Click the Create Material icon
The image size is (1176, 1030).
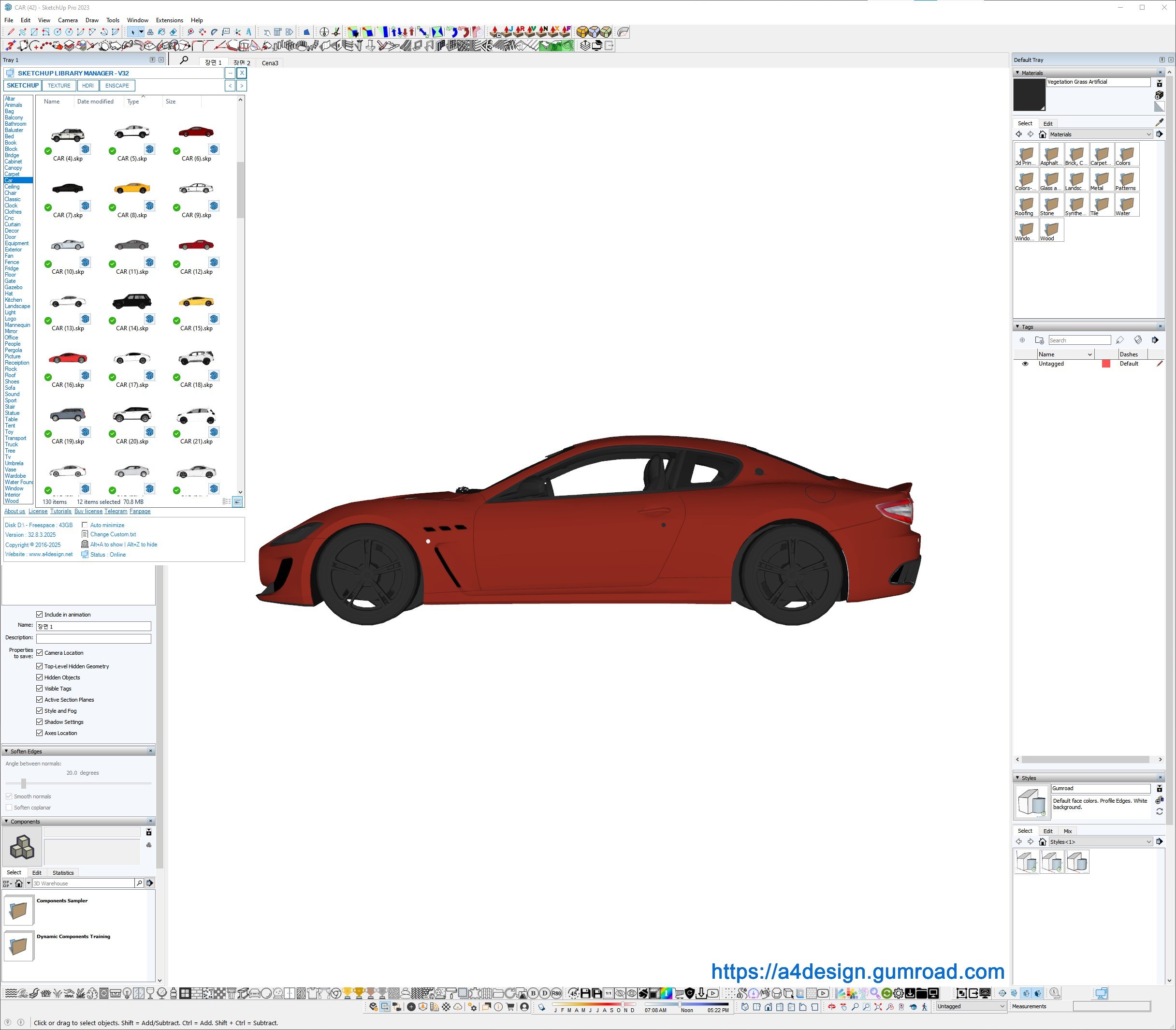(1159, 95)
